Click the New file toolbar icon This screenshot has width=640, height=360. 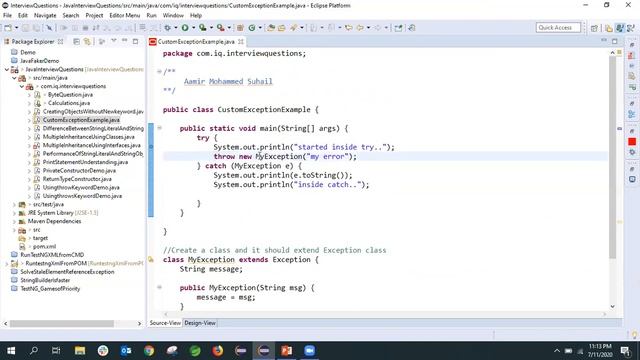(x=7, y=28)
